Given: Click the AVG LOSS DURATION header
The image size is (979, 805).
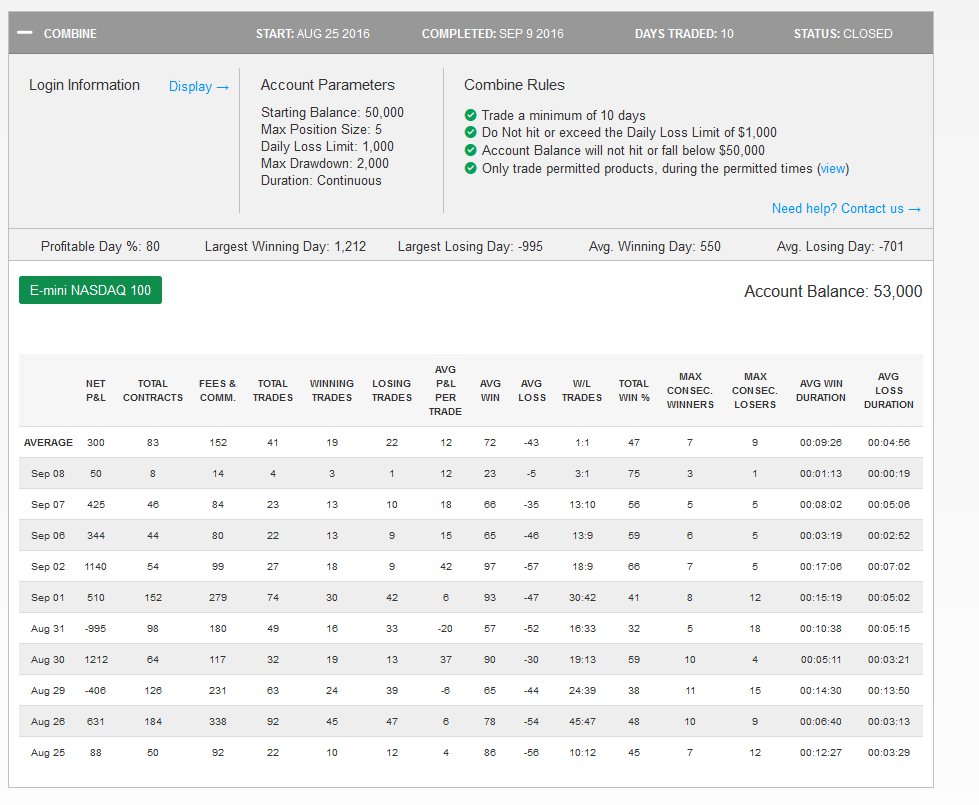Looking at the screenshot, I should (x=888, y=390).
